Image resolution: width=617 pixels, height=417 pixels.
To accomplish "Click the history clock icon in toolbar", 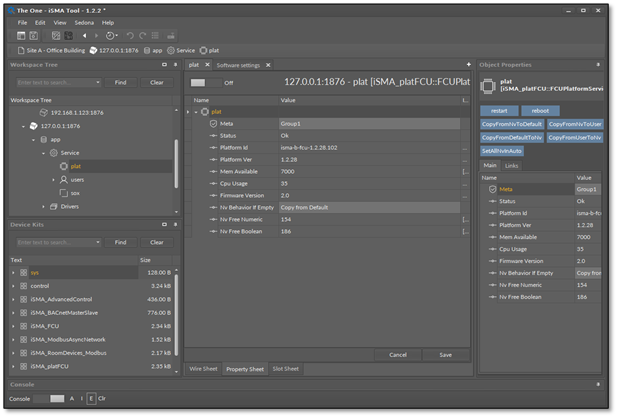I will pyautogui.click(x=110, y=36).
